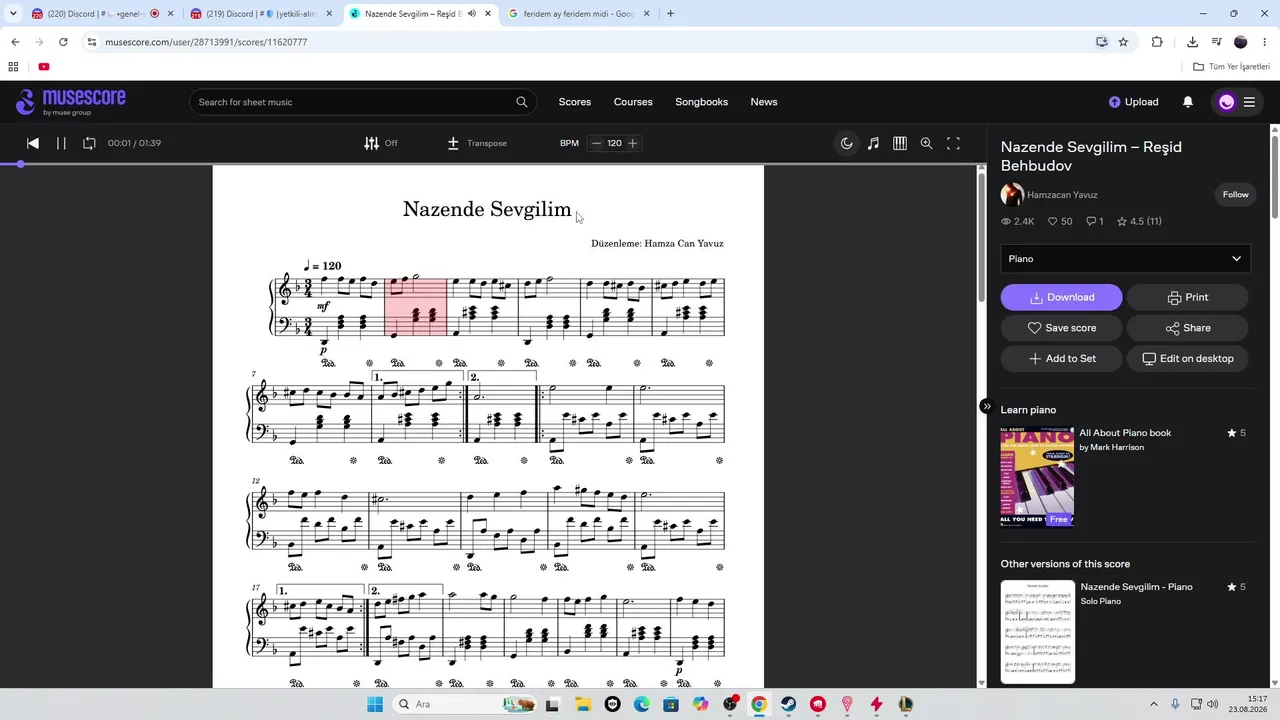Click the music note icon

[873, 143]
